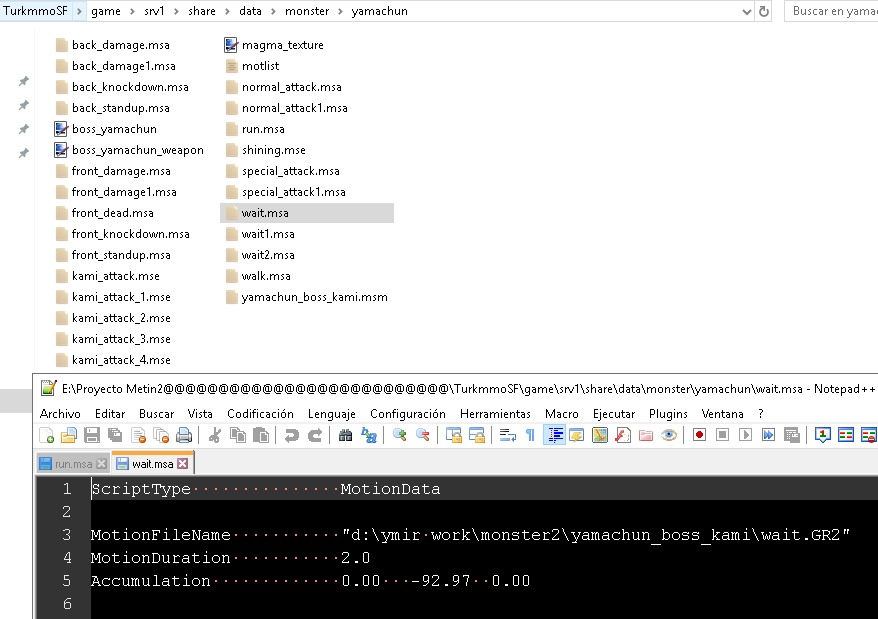Viewport: 878px width, 619px height.
Task: Click the New file icon in Notepad++
Action: [x=46, y=435]
